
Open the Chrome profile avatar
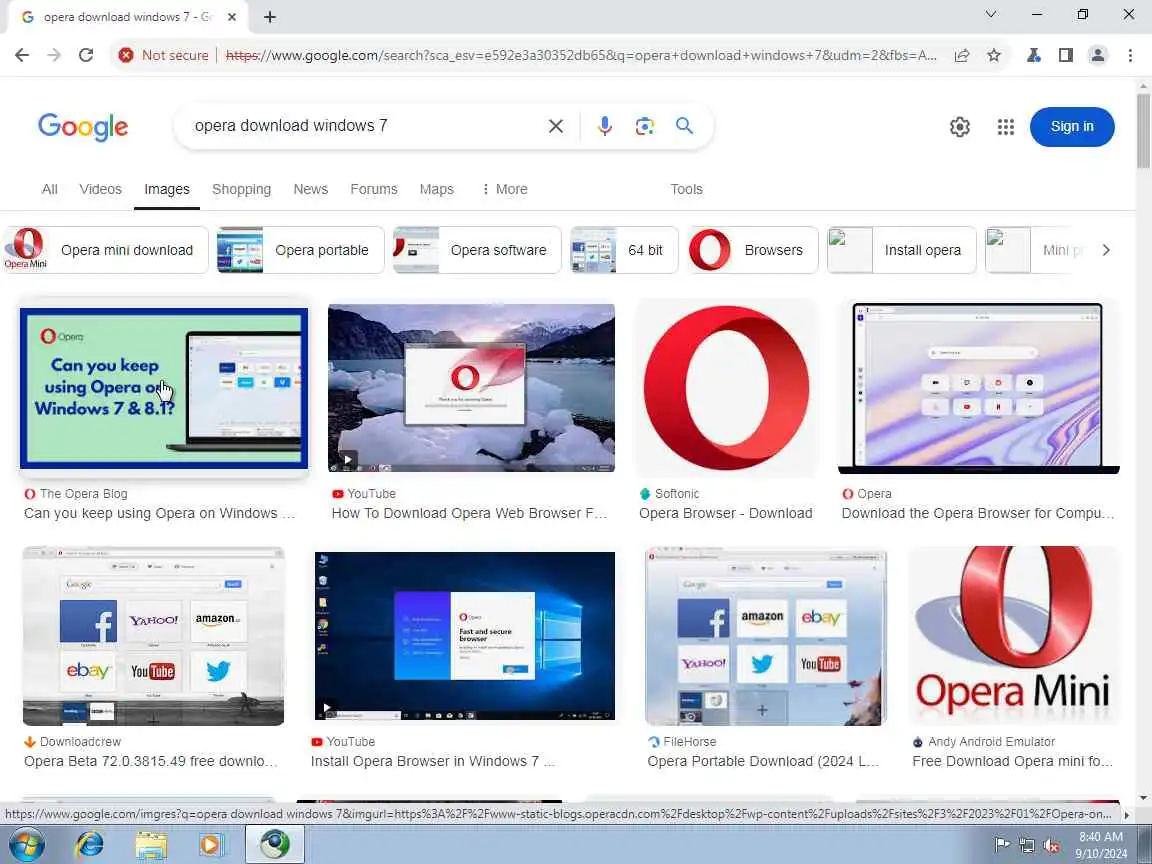[x=1098, y=55]
